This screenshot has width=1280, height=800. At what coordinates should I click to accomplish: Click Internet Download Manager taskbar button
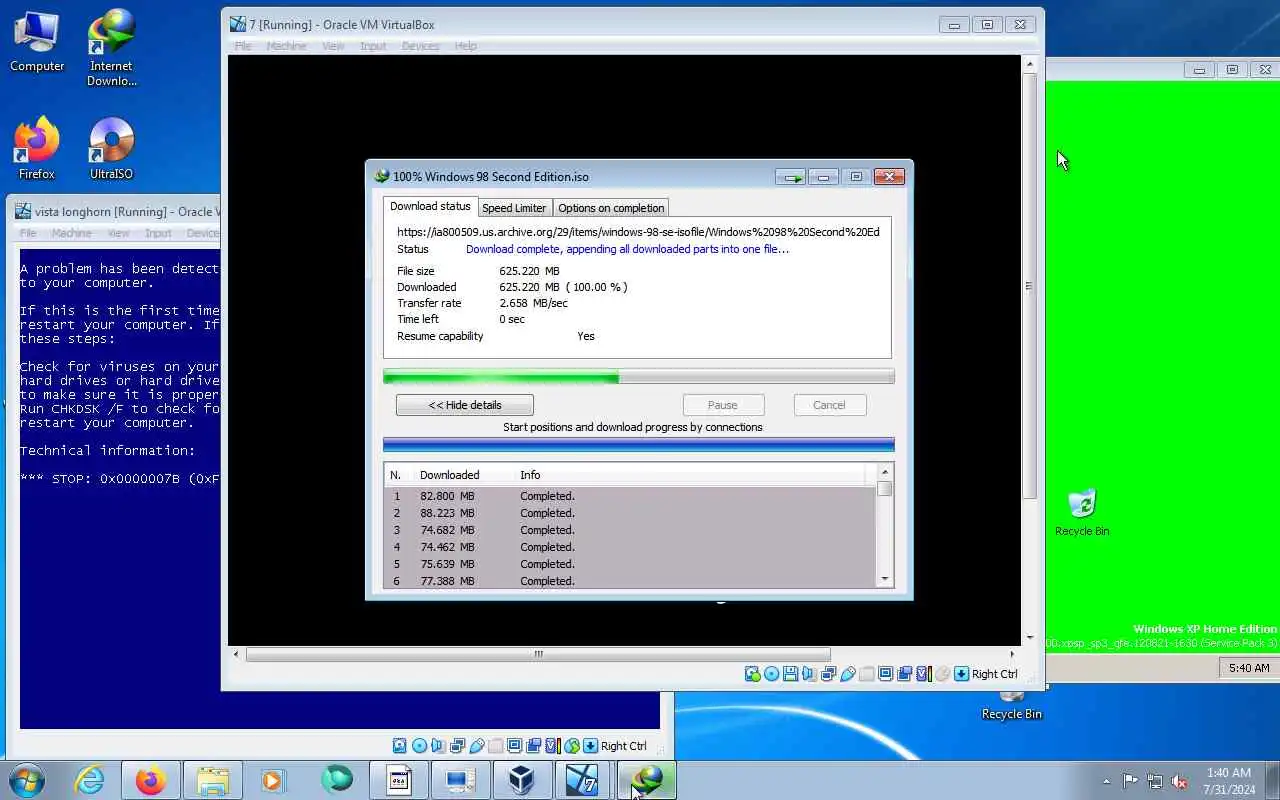(x=647, y=780)
